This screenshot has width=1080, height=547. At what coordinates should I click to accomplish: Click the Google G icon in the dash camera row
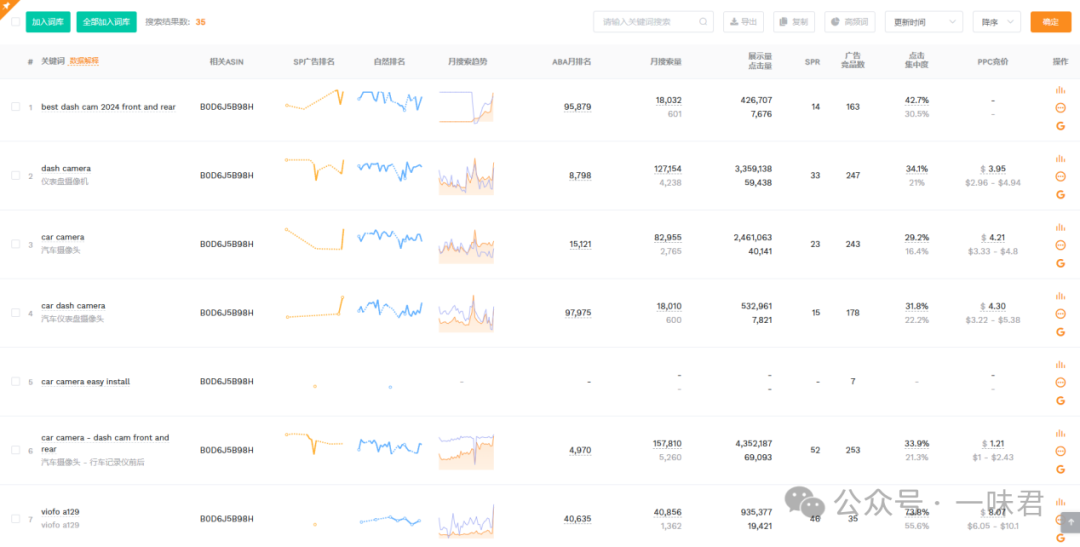click(1060, 195)
